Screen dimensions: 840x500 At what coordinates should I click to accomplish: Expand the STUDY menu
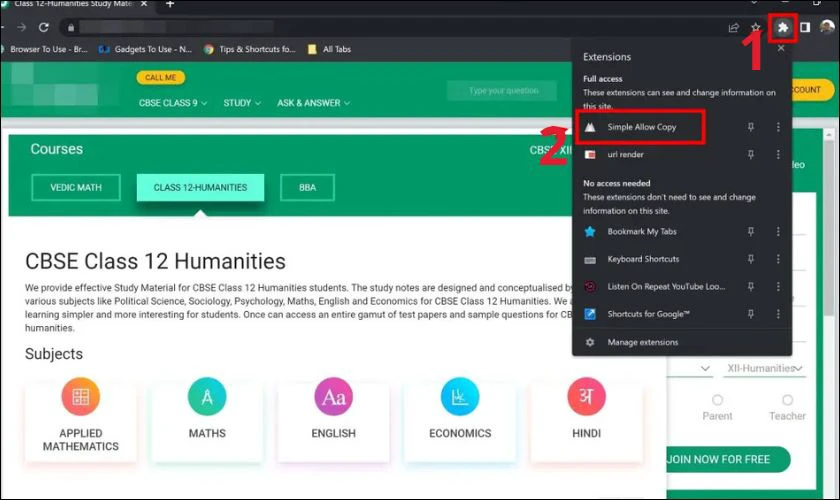(242, 103)
